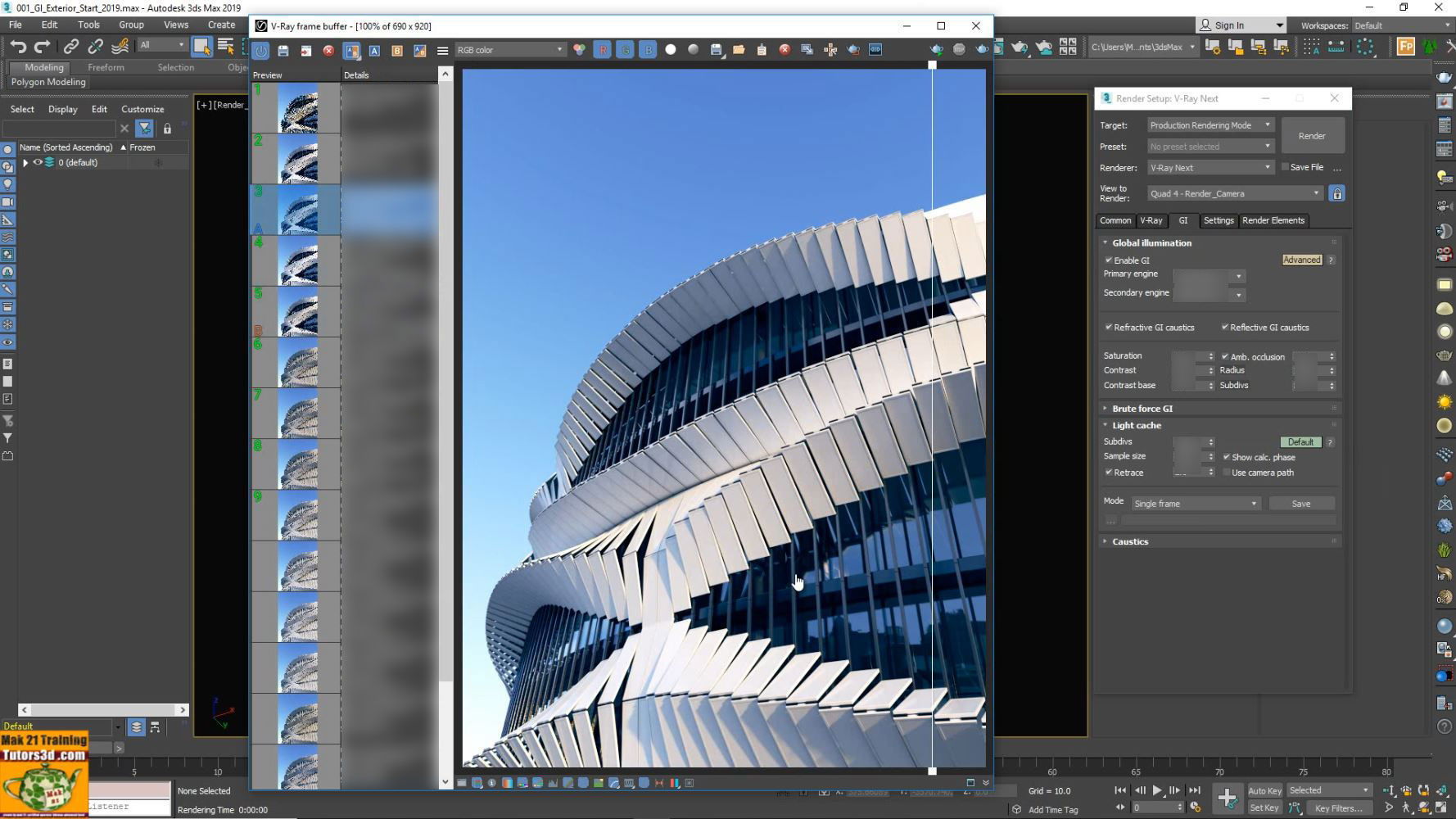Image resolution: width=1456 pixels, height=819 pixels.
Task: Open the Light cache Mode dropdown
Action: (1196, 504)
